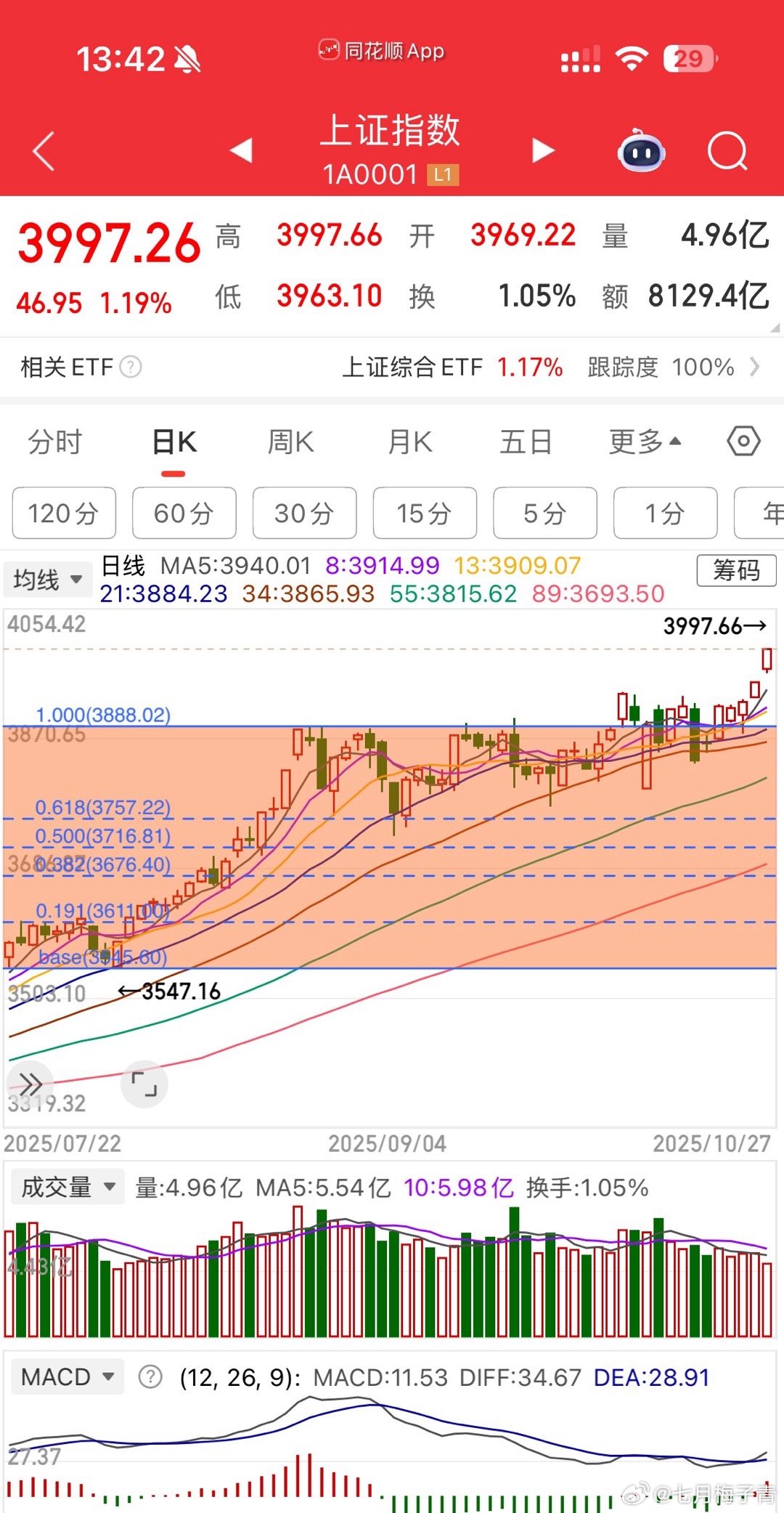Image resolution: width=784 pixels, height=1513 pixels.
Task: Open the MACD indicator dropdown
Action: click(x=67, y=1376)
